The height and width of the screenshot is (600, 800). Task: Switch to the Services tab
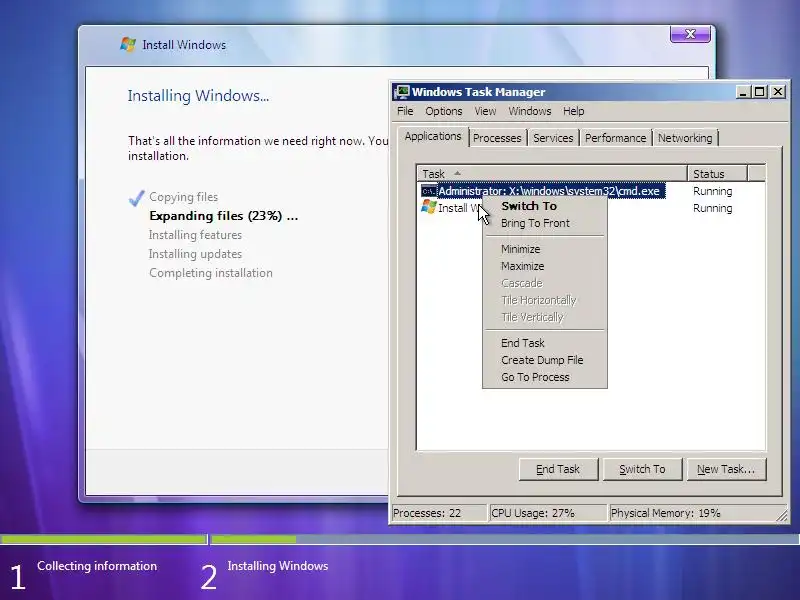[x=553, y=138]
